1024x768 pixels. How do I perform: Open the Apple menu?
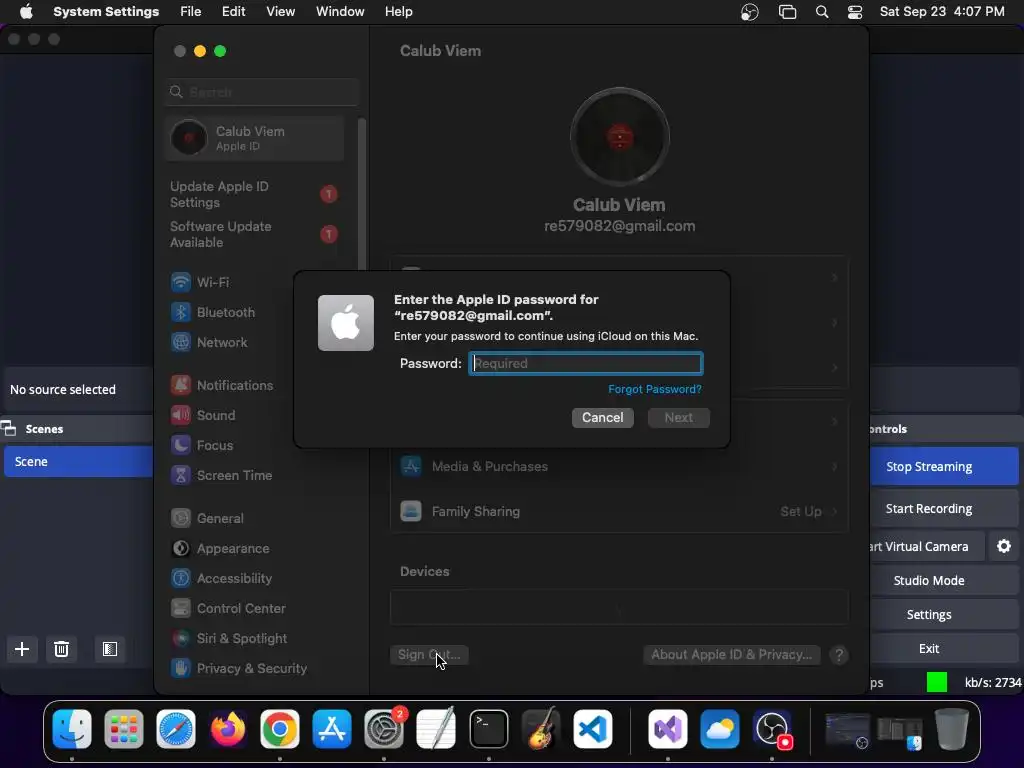coord(26,12)
